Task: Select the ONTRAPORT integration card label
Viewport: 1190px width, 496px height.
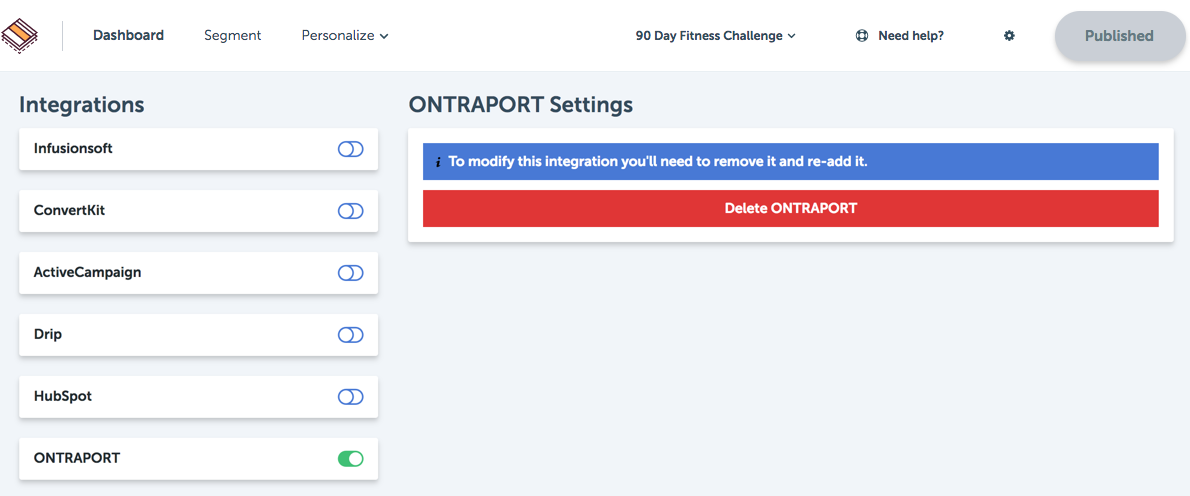Action: (x=77, y=458)
